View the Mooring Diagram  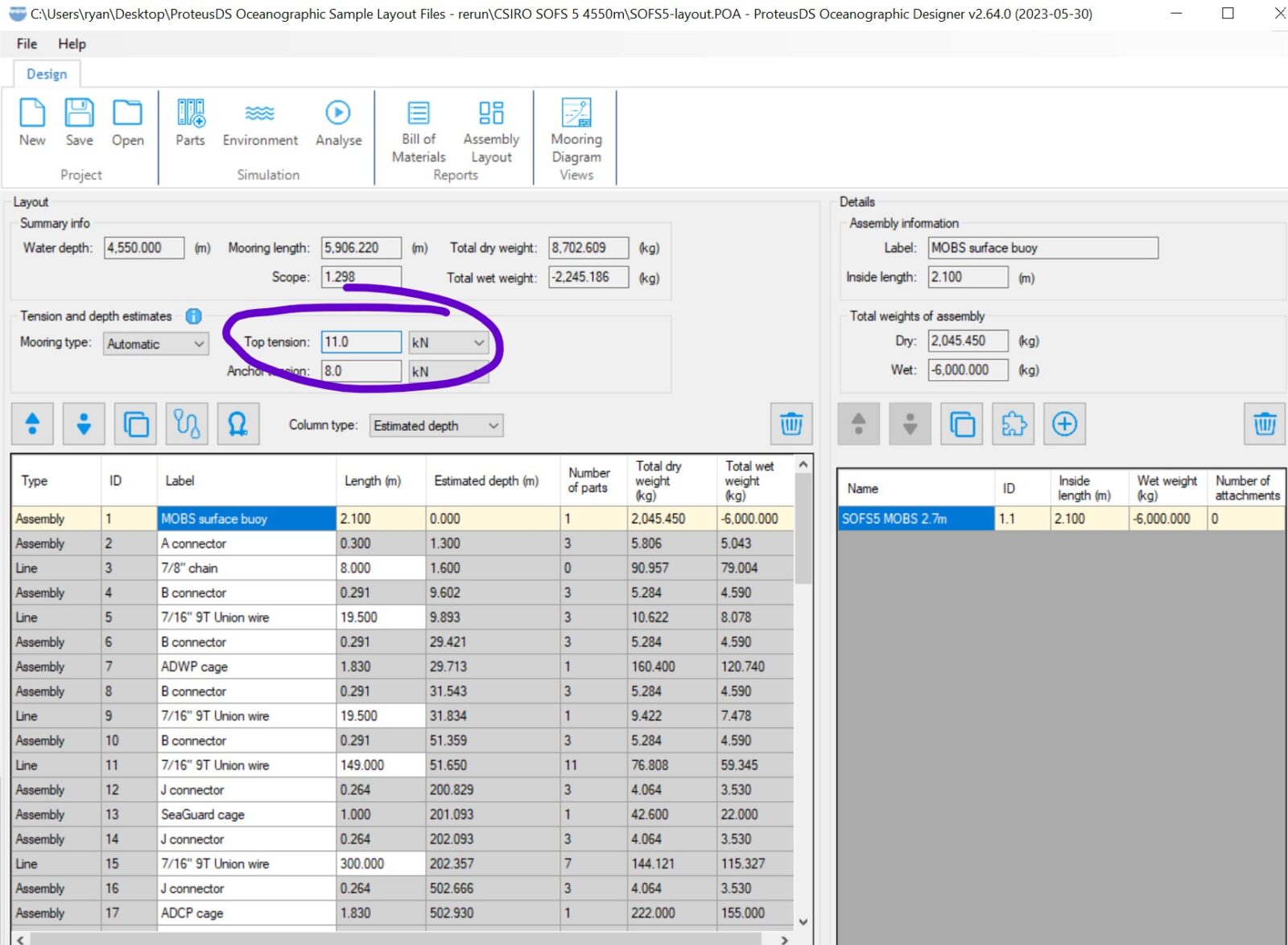(576, 129)
